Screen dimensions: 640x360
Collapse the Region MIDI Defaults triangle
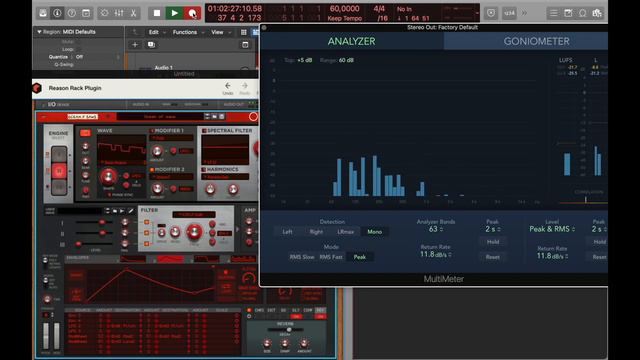[39, 32]
